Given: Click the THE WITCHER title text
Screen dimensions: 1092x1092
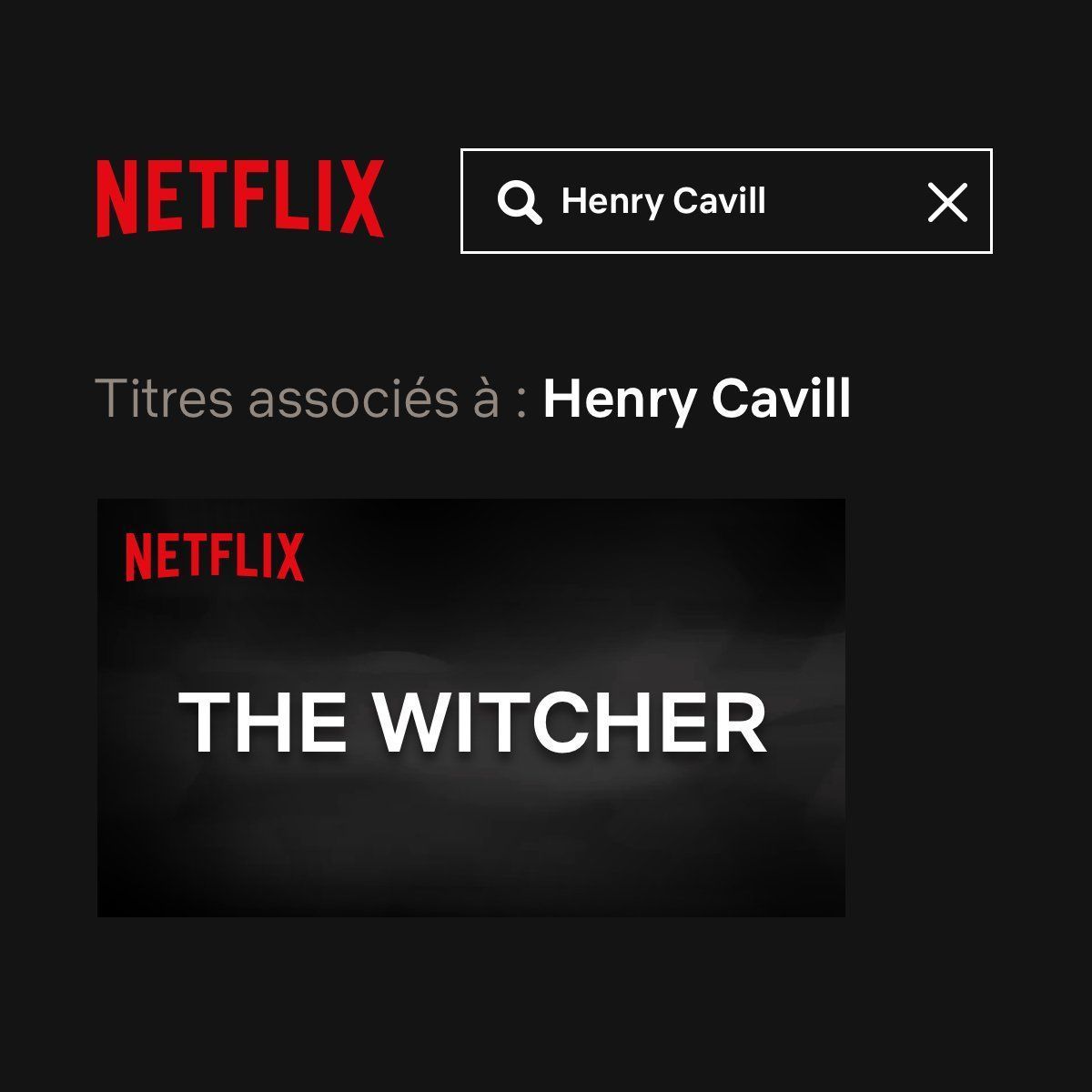Looking at the screenshot, I should point(473,723).
